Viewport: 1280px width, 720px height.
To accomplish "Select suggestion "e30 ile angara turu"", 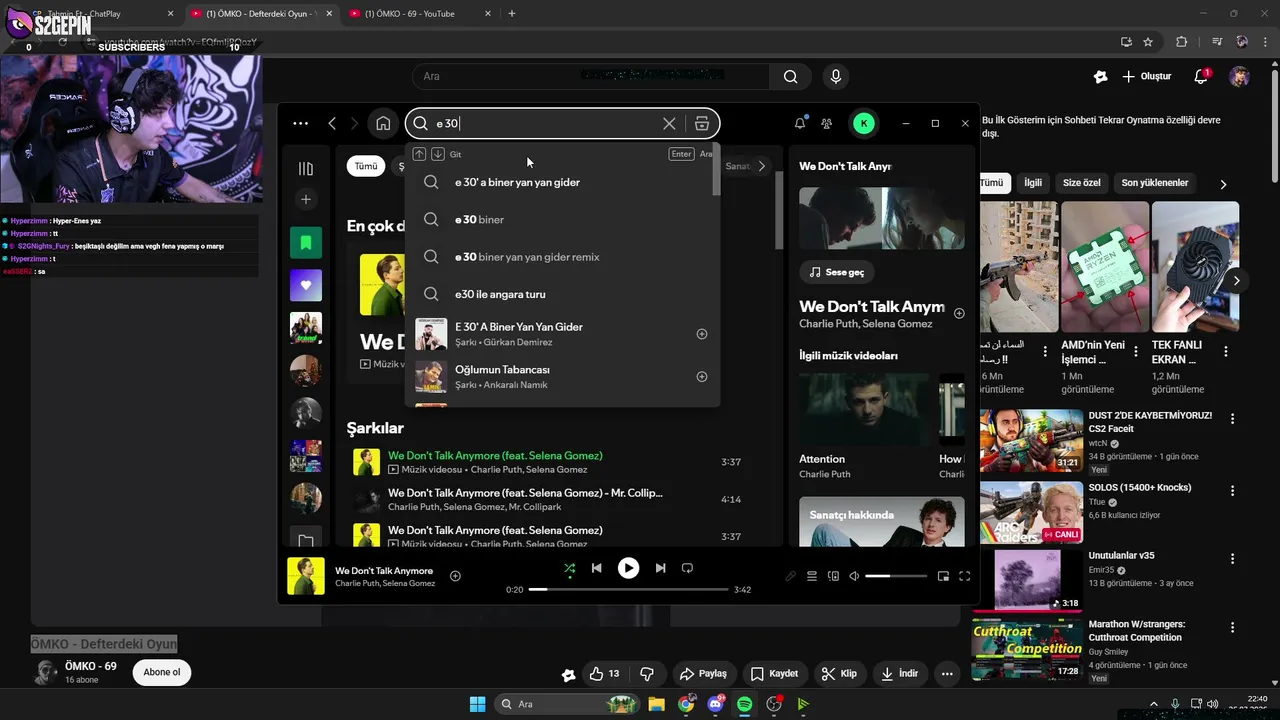I will (x=562, y=294).
